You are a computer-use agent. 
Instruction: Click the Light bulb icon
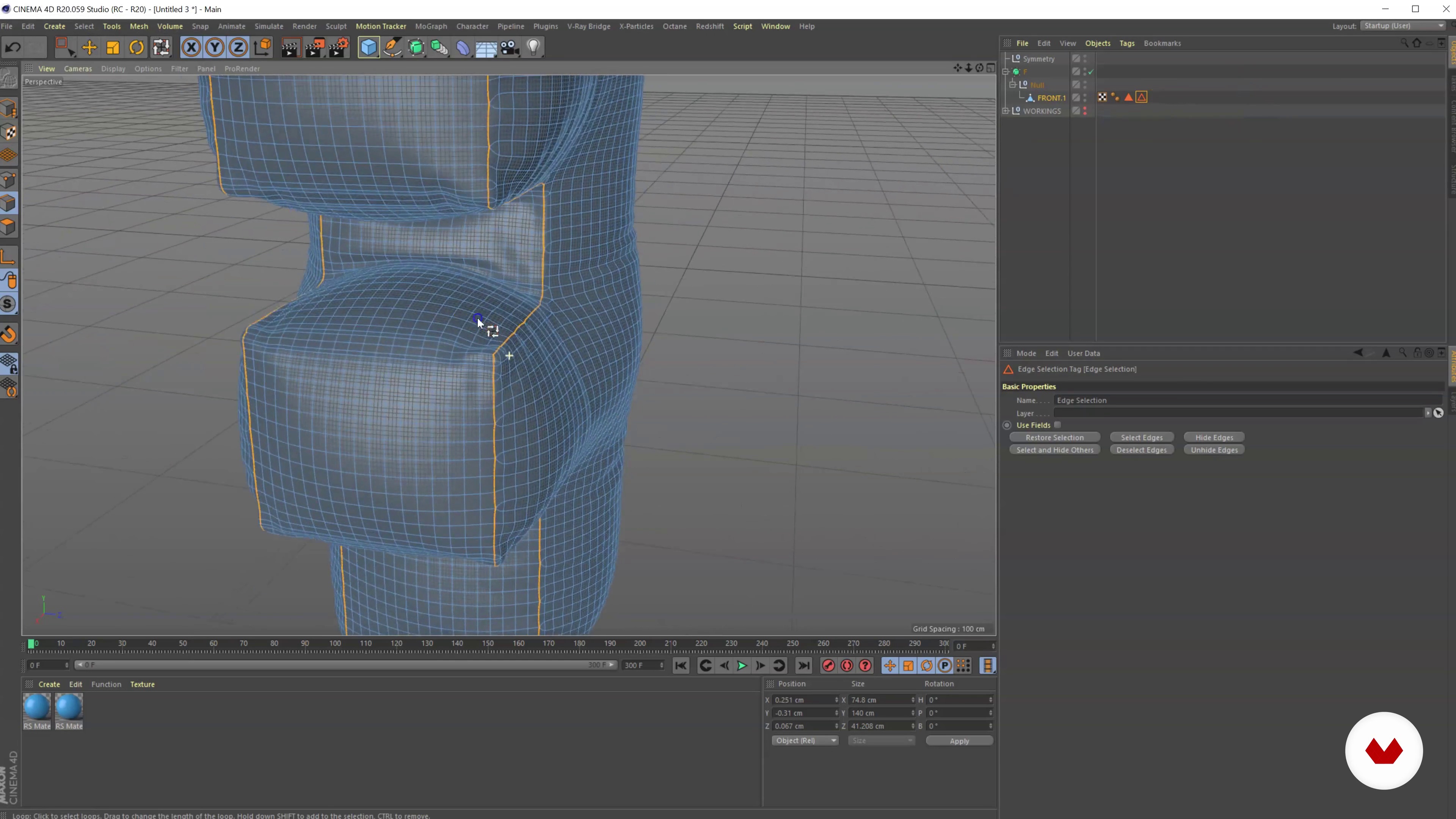point(533,47)
